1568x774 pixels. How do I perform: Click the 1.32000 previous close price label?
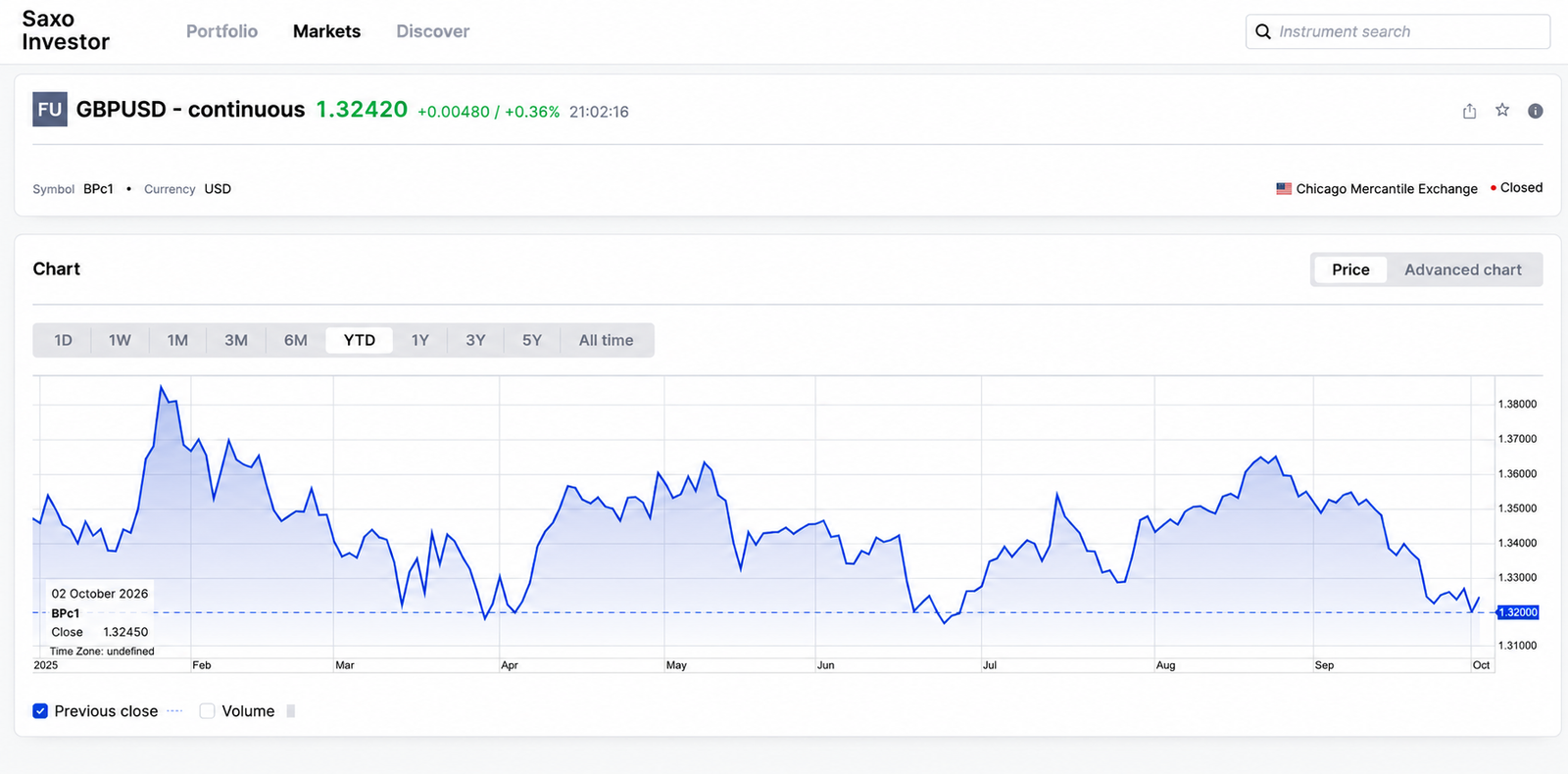tap(1518, 612)
